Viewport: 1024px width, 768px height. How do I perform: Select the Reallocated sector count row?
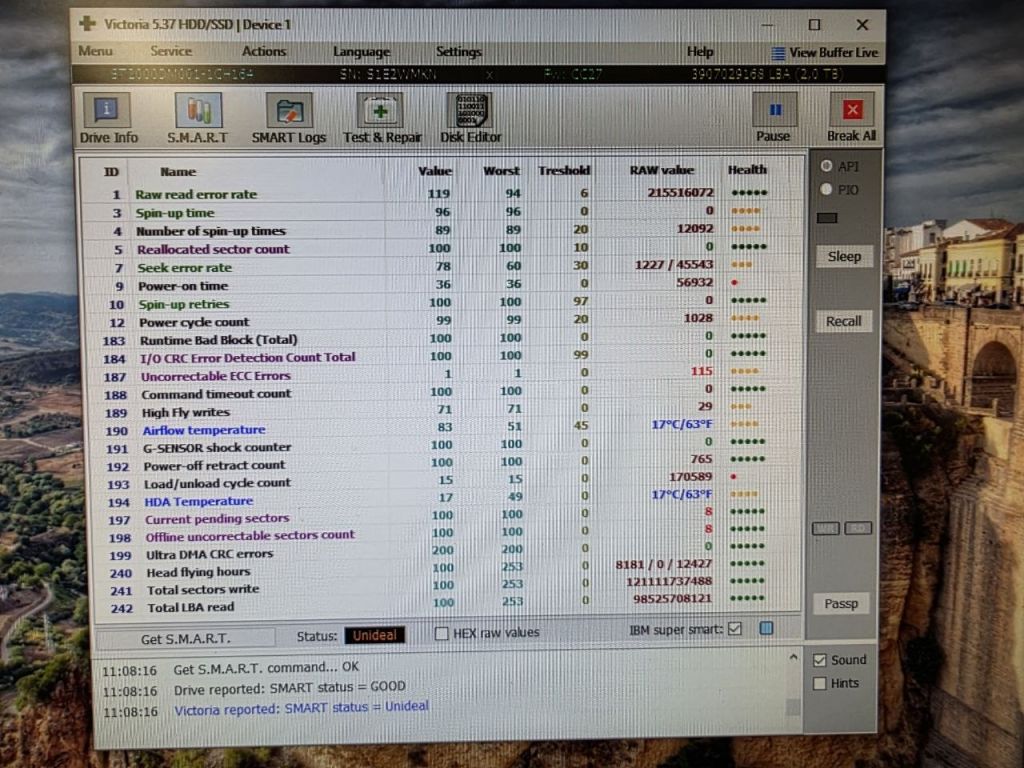point(440,249)
